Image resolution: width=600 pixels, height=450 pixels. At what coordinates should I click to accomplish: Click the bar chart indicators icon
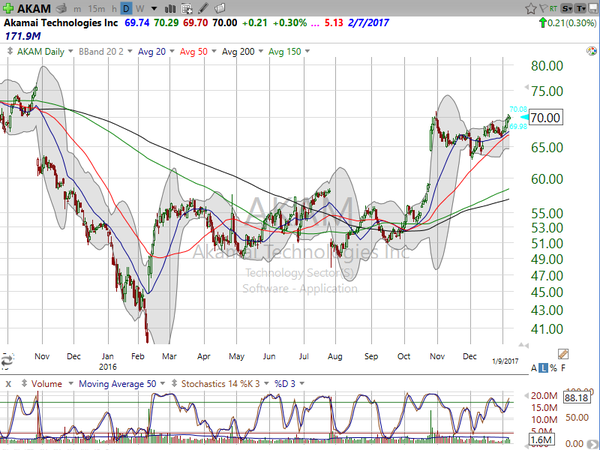[x=170, y=8]
